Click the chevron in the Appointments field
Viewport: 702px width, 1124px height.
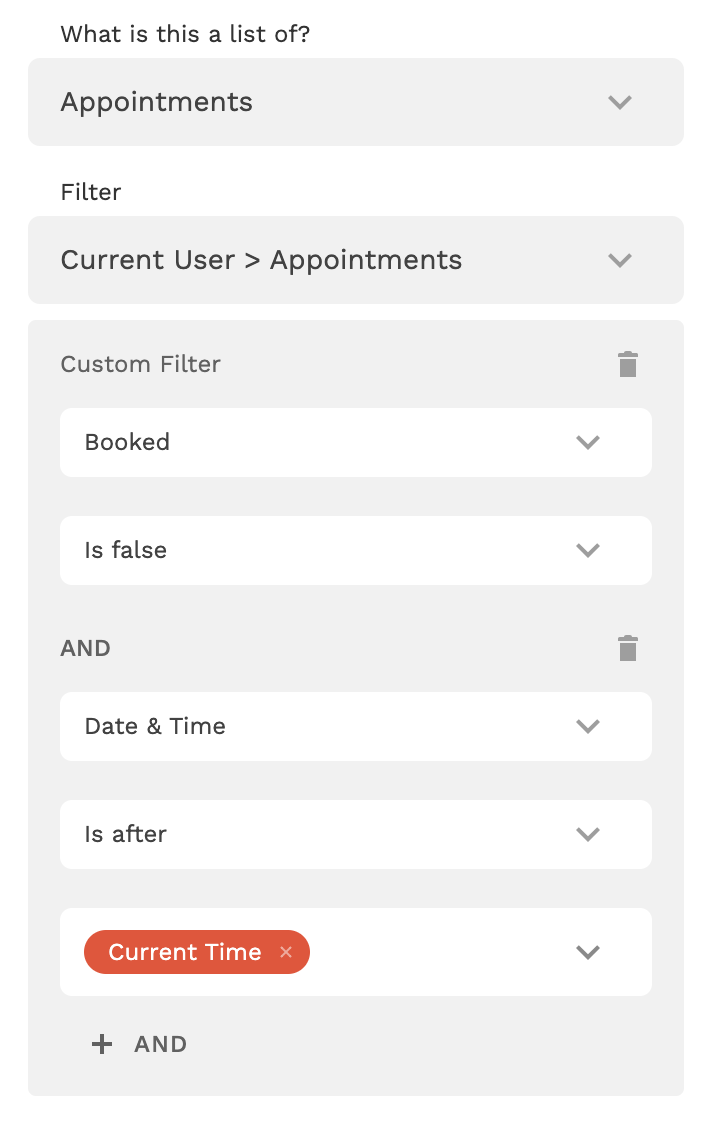[620, 102]
